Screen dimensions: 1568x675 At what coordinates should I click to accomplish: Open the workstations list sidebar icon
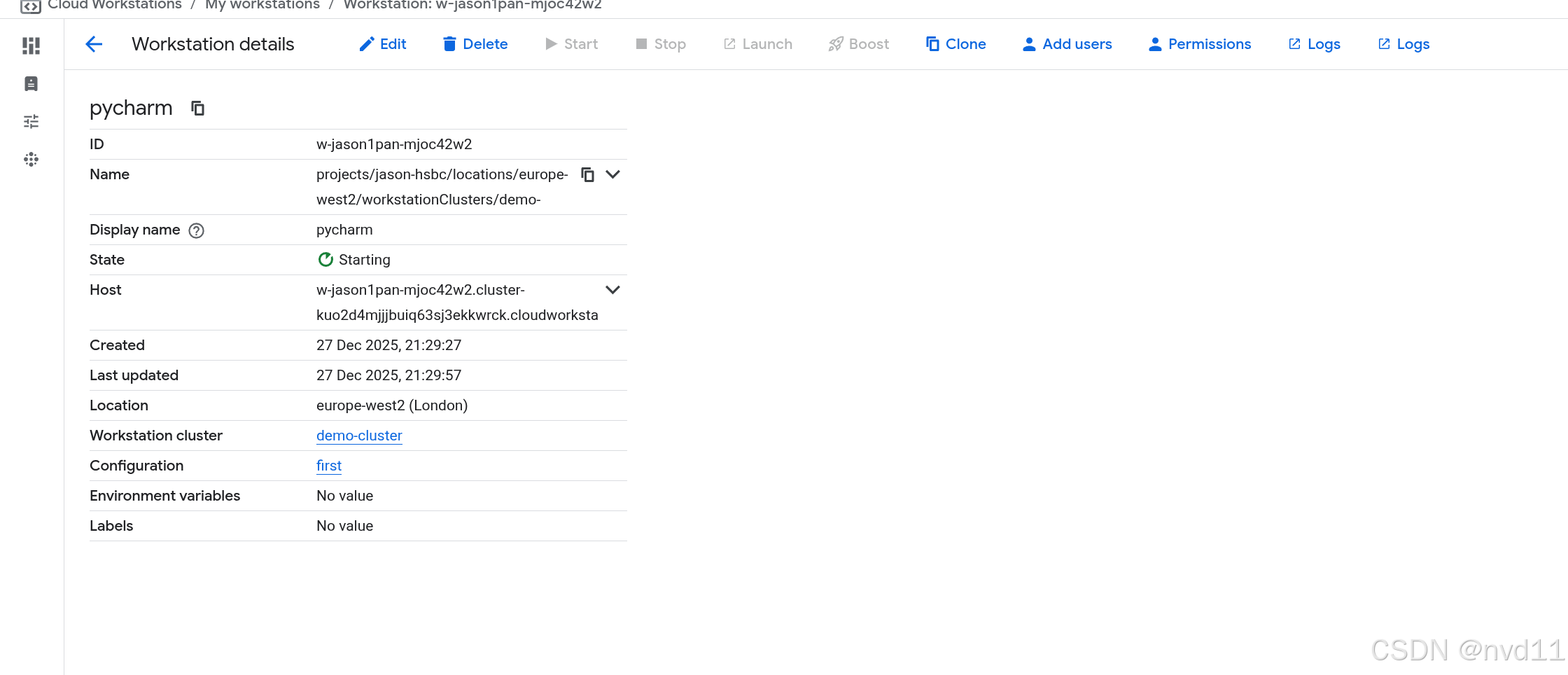click(x=31, y=84)
